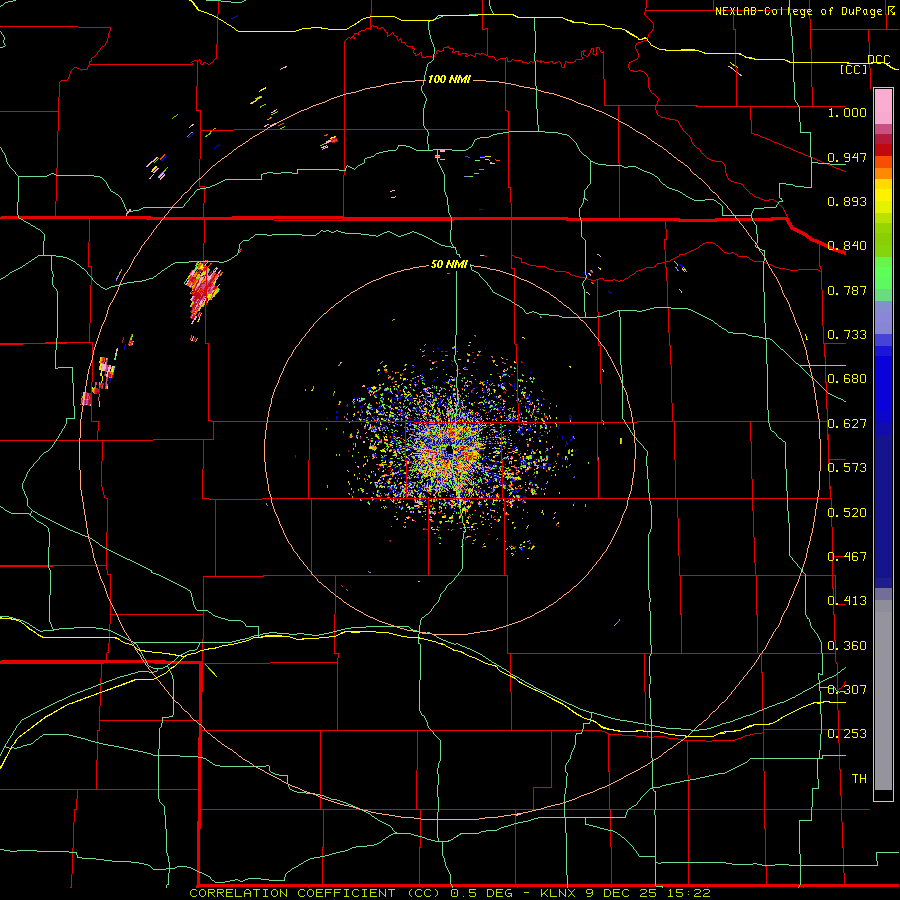Viewport: 900px width, 900px height.
Task: Click the 50 NMI range ring label
Action: tap(449, 265)
